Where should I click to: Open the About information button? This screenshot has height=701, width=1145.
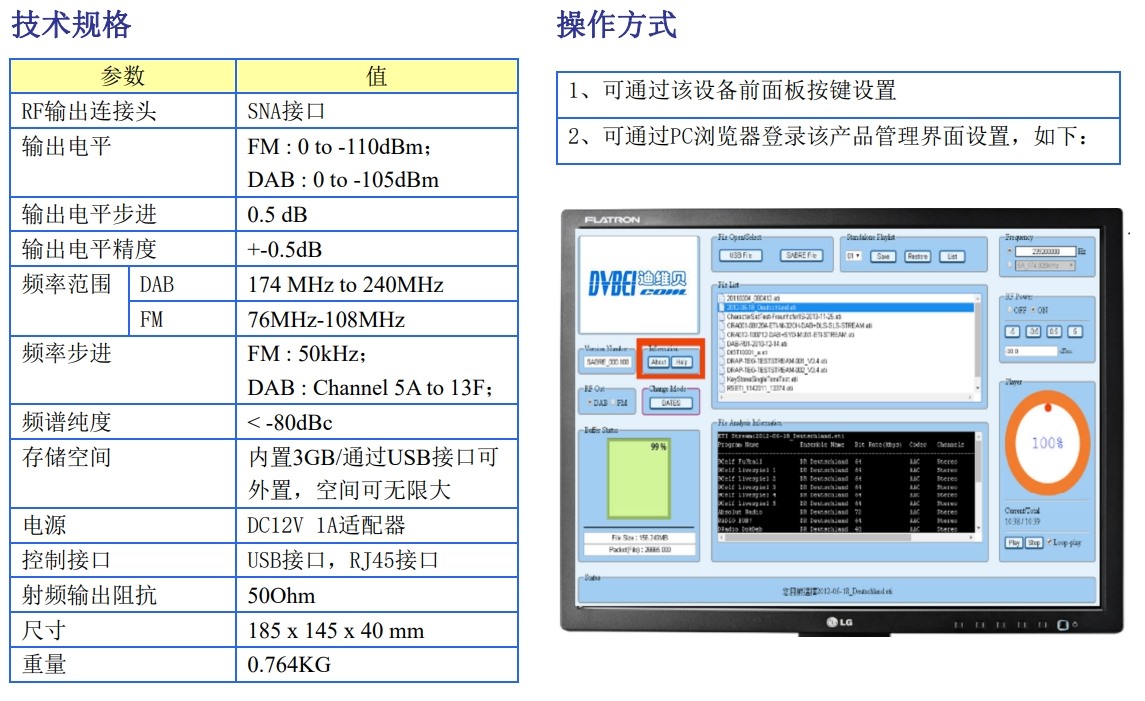[658, 362]
